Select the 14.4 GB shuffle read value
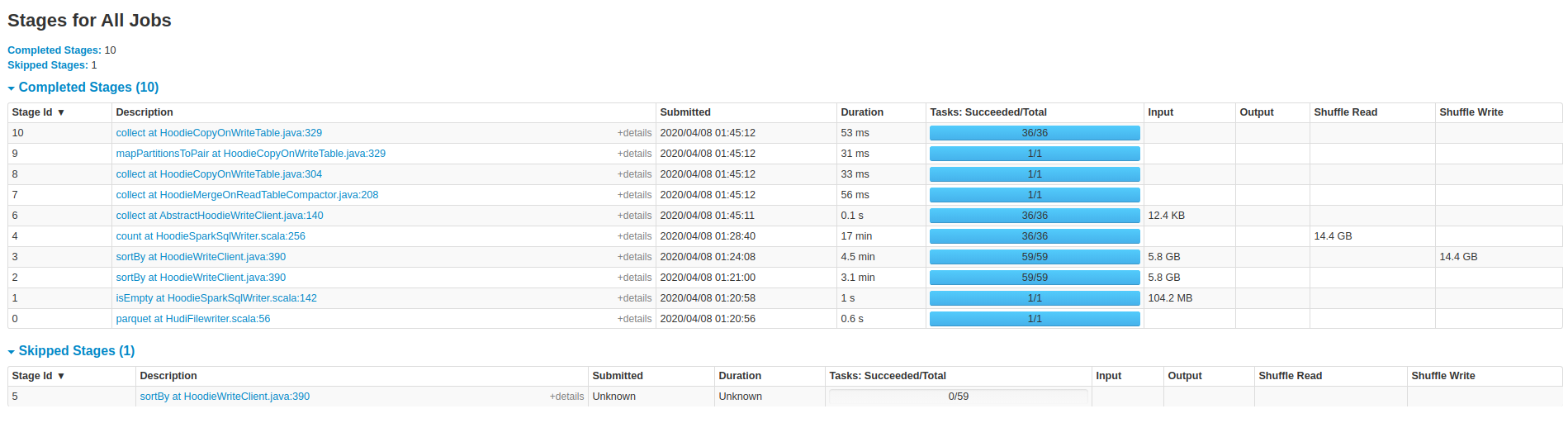Image resolution: width=1568 pixels, height=423 pixels. 1333,236
